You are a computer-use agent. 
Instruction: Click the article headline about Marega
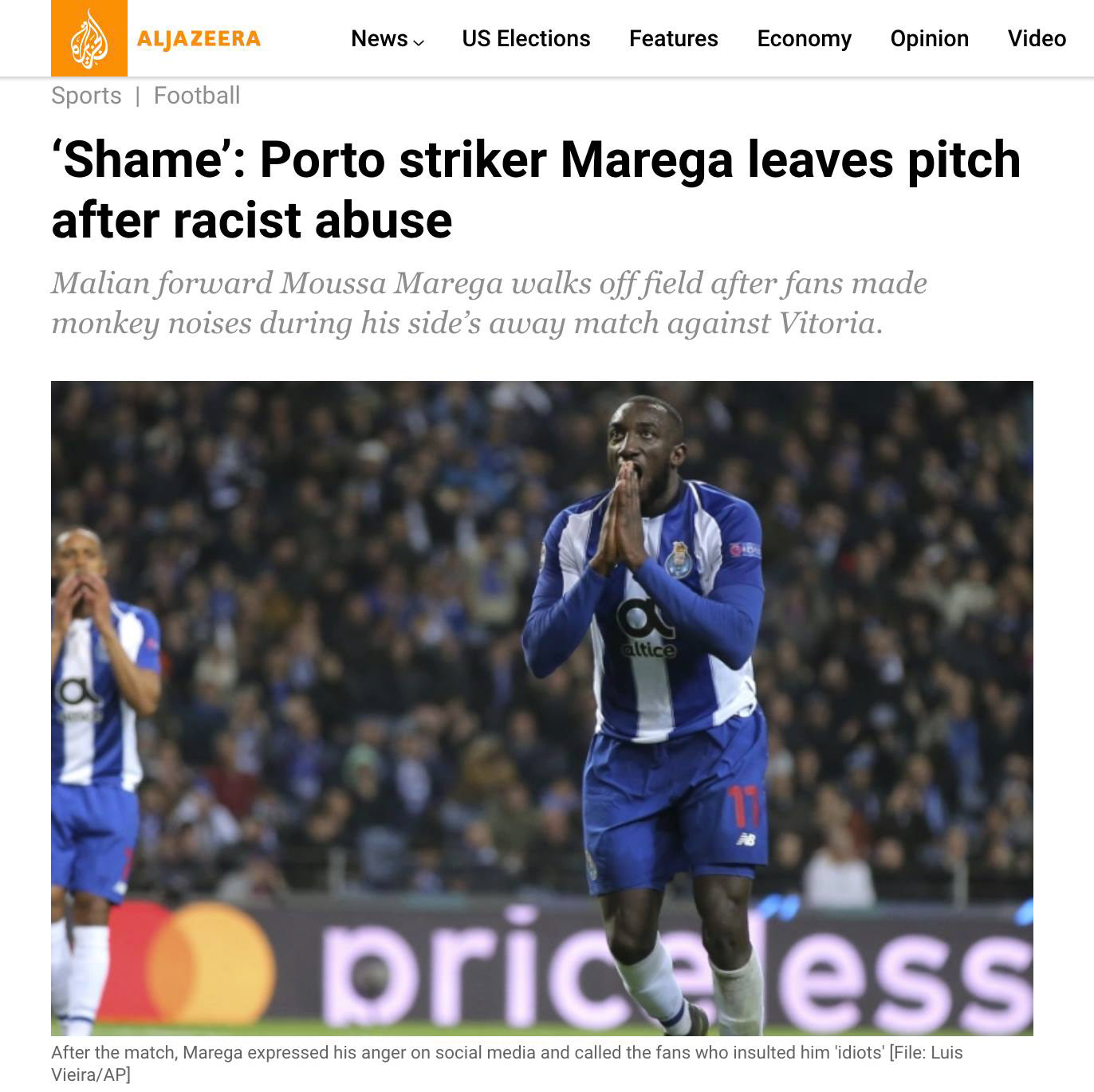click(536, 190)
